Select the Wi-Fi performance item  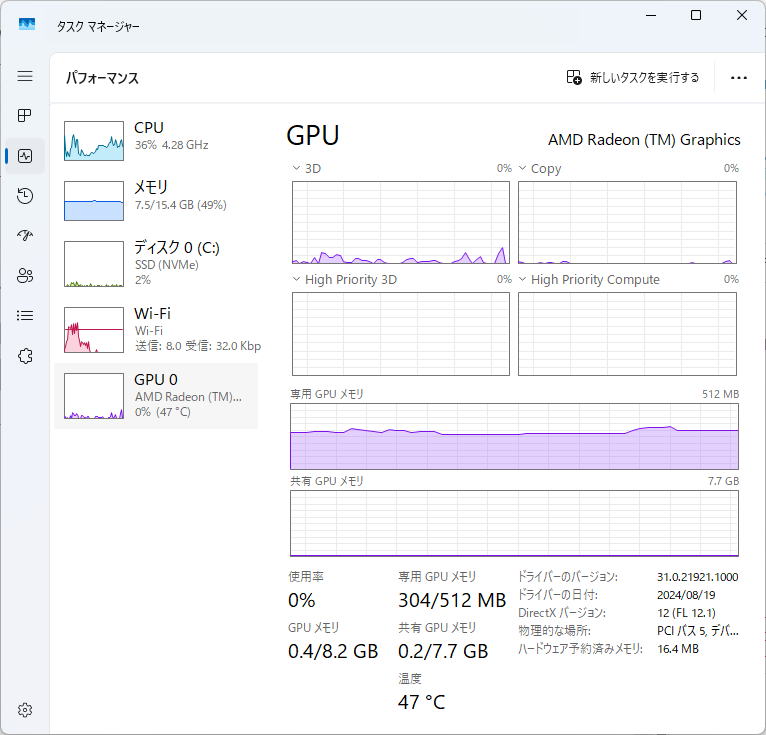[156, 330]
